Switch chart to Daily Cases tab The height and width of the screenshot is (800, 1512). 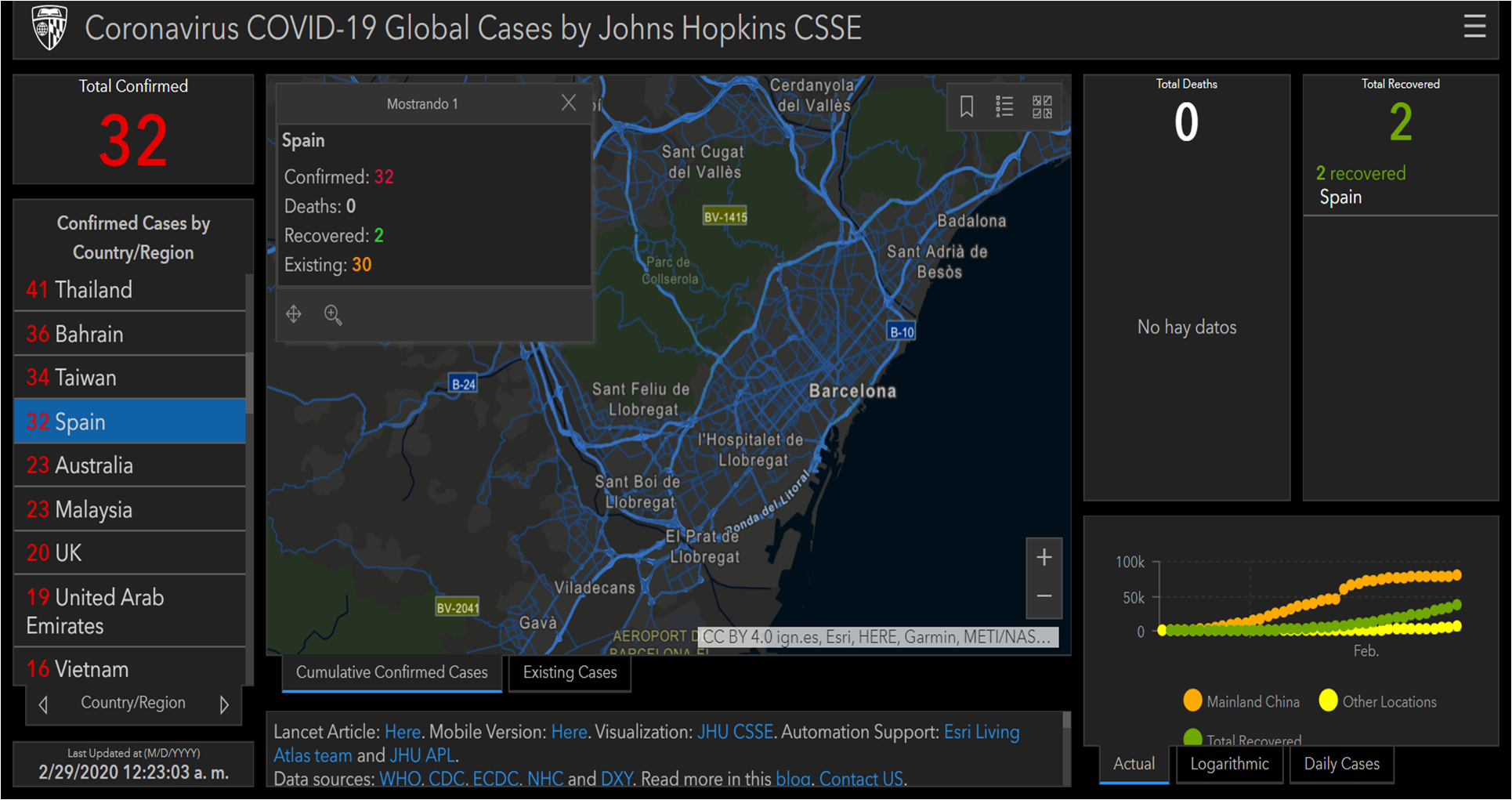coord(1341,764)
